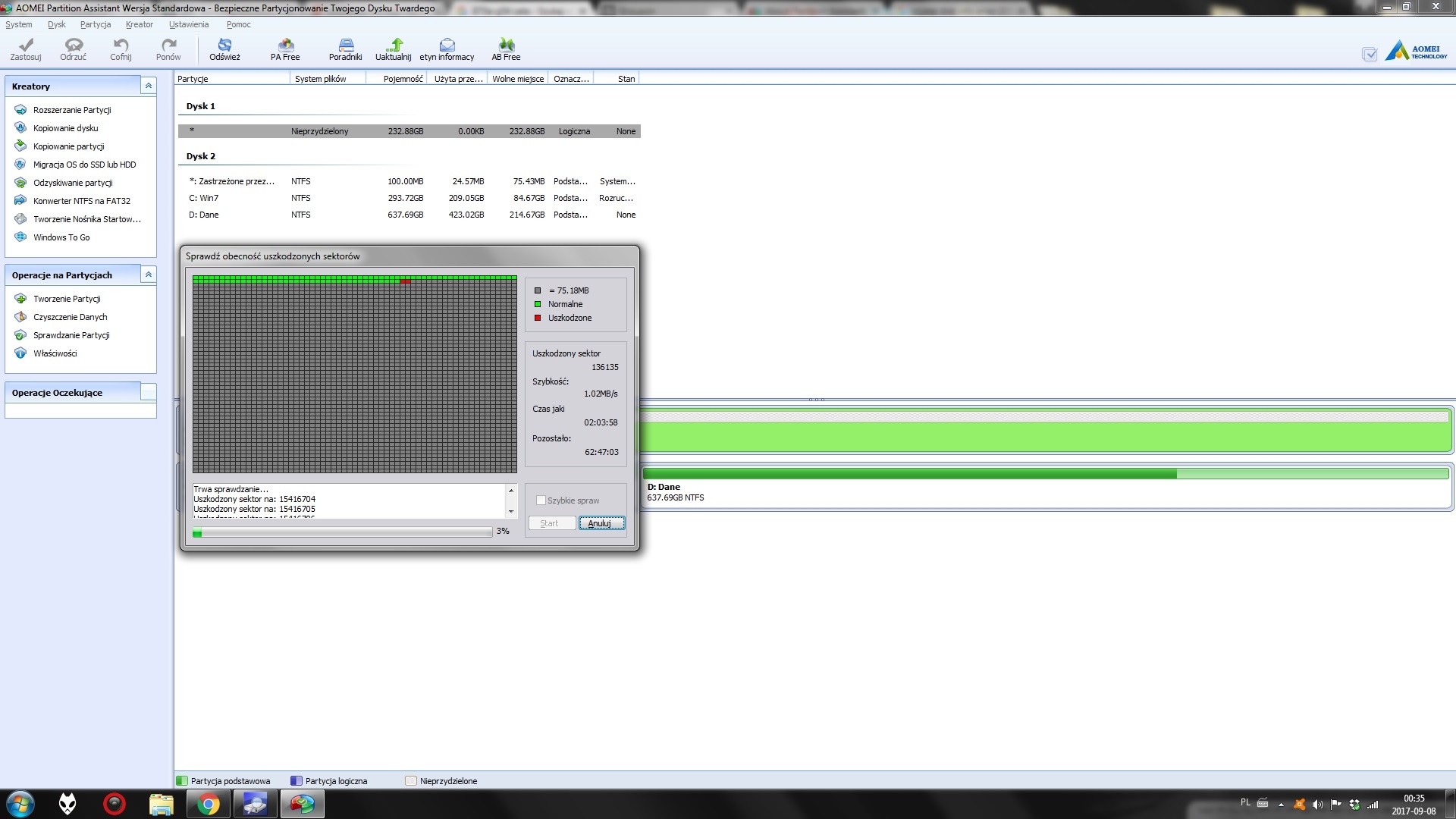The width and height of the screenshot is (1456, 819).
Task: Launch Odzyskiwanie partycji wizard
Action: click(73, 183)
